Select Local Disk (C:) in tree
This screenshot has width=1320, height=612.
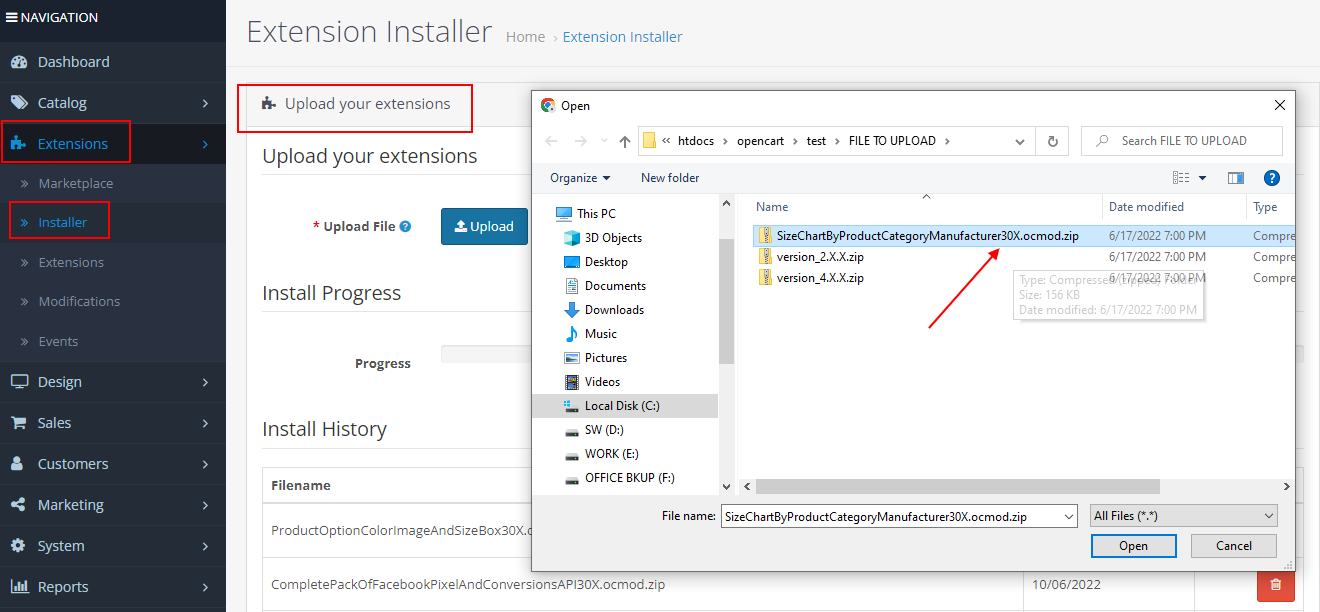pos(621,406)
